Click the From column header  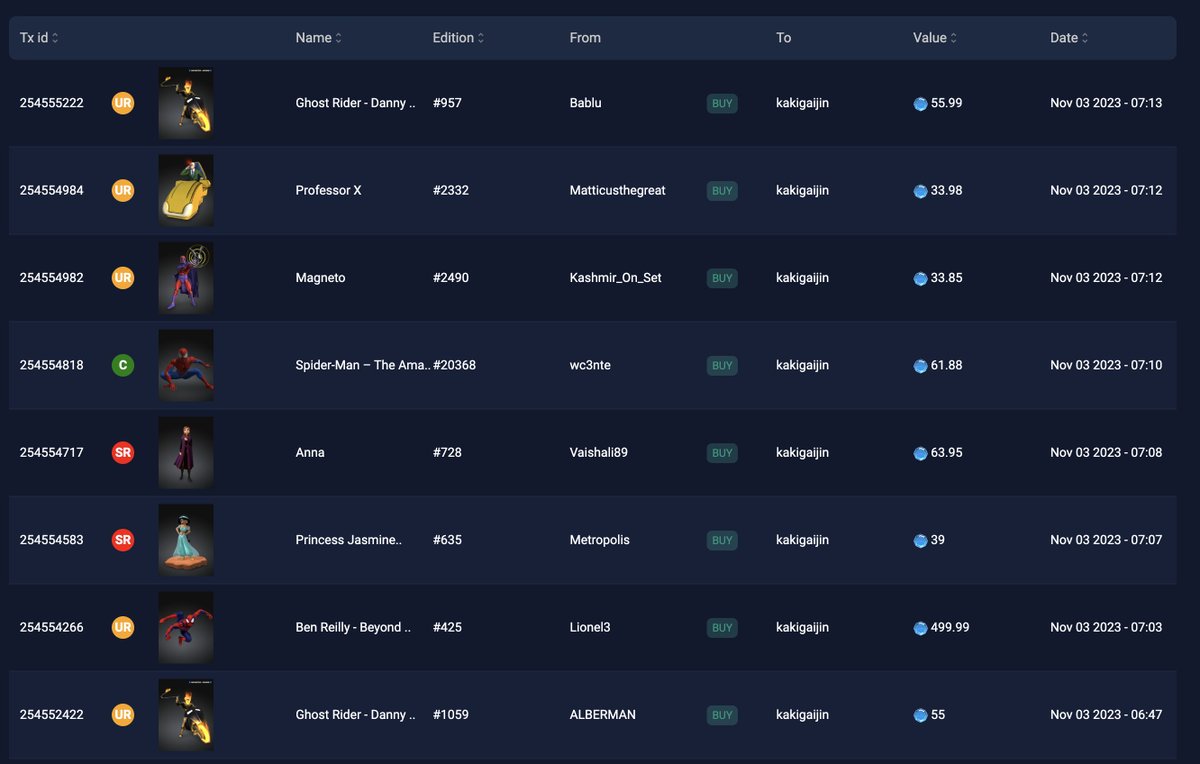point(585,38)
